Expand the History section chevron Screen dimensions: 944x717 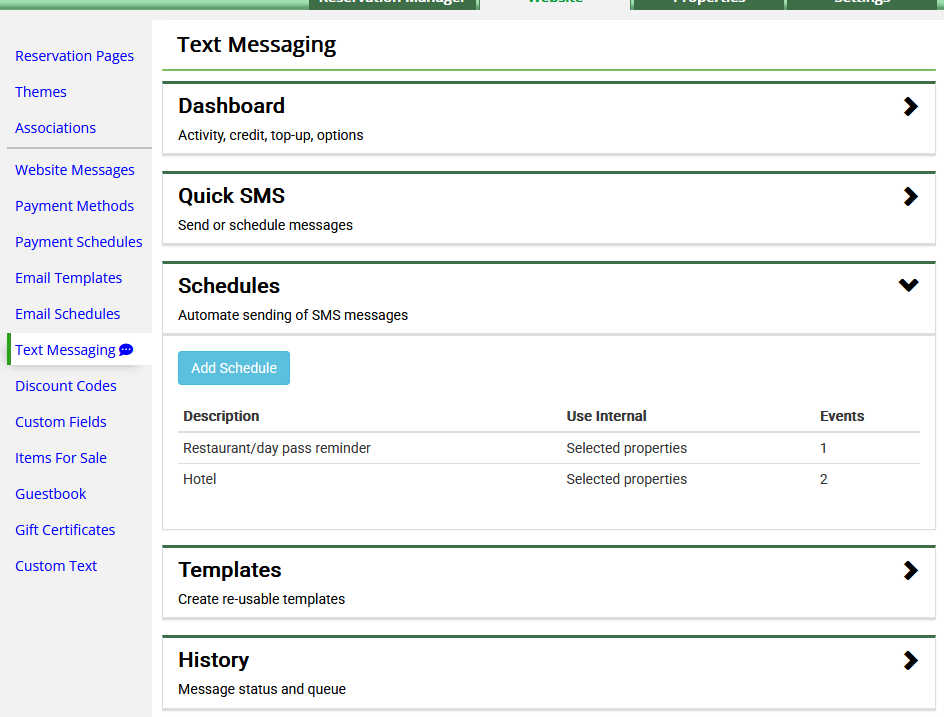point(910,661)
